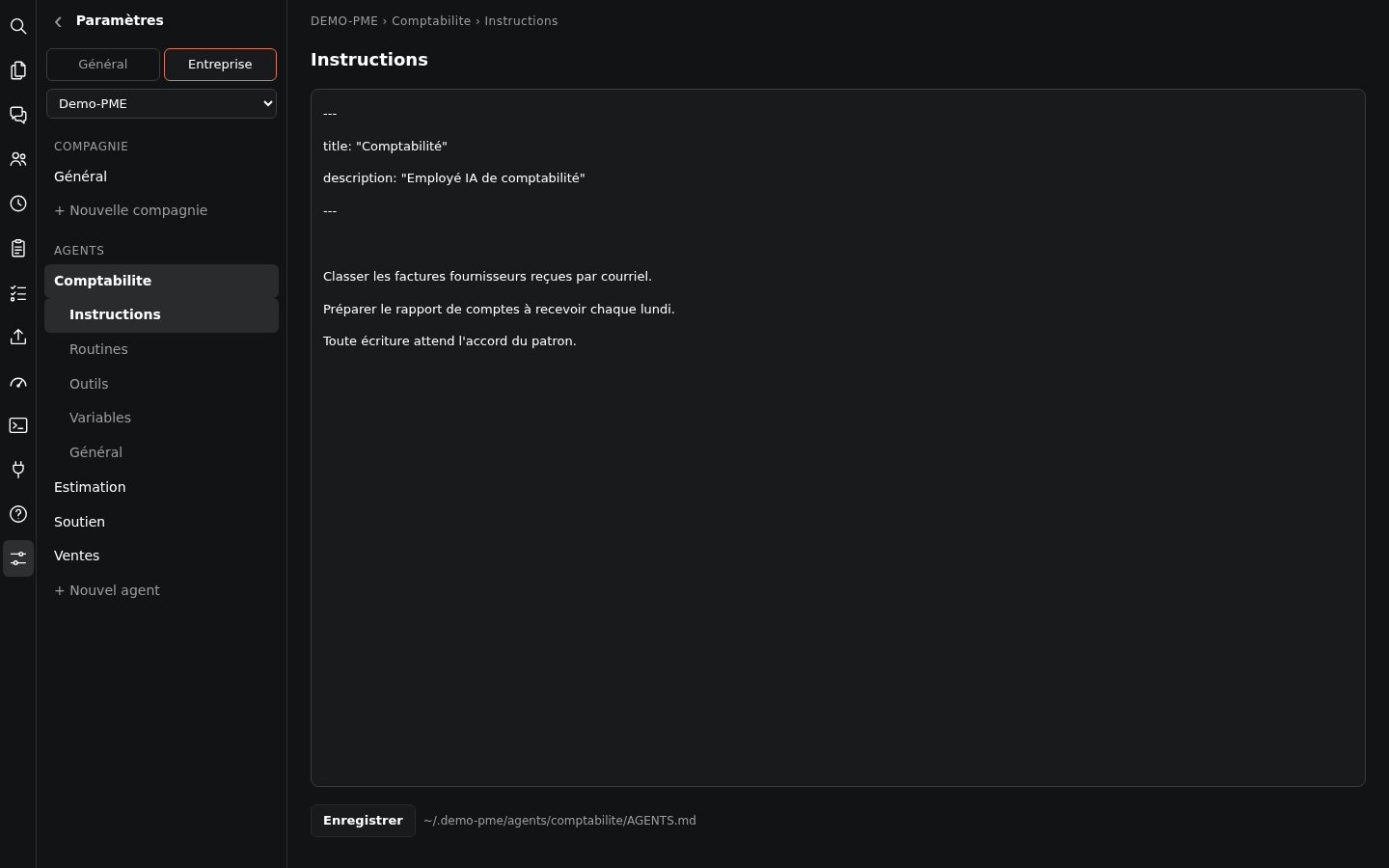This screenshot has height=868, width=1389.
Task: Open the upload icon in sidebar
Action: point(18,337)
